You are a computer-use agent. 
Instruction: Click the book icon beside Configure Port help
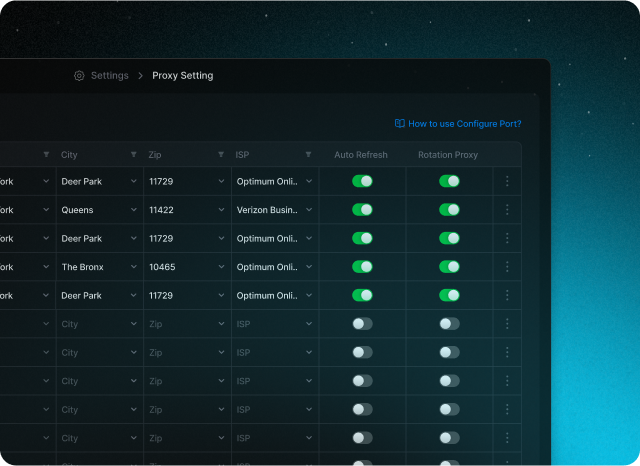[399, 124]
